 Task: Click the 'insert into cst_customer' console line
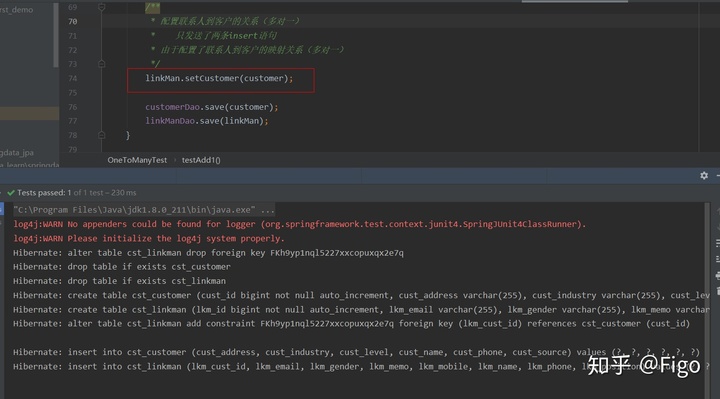pyautogui.click(x=356, y=352)
